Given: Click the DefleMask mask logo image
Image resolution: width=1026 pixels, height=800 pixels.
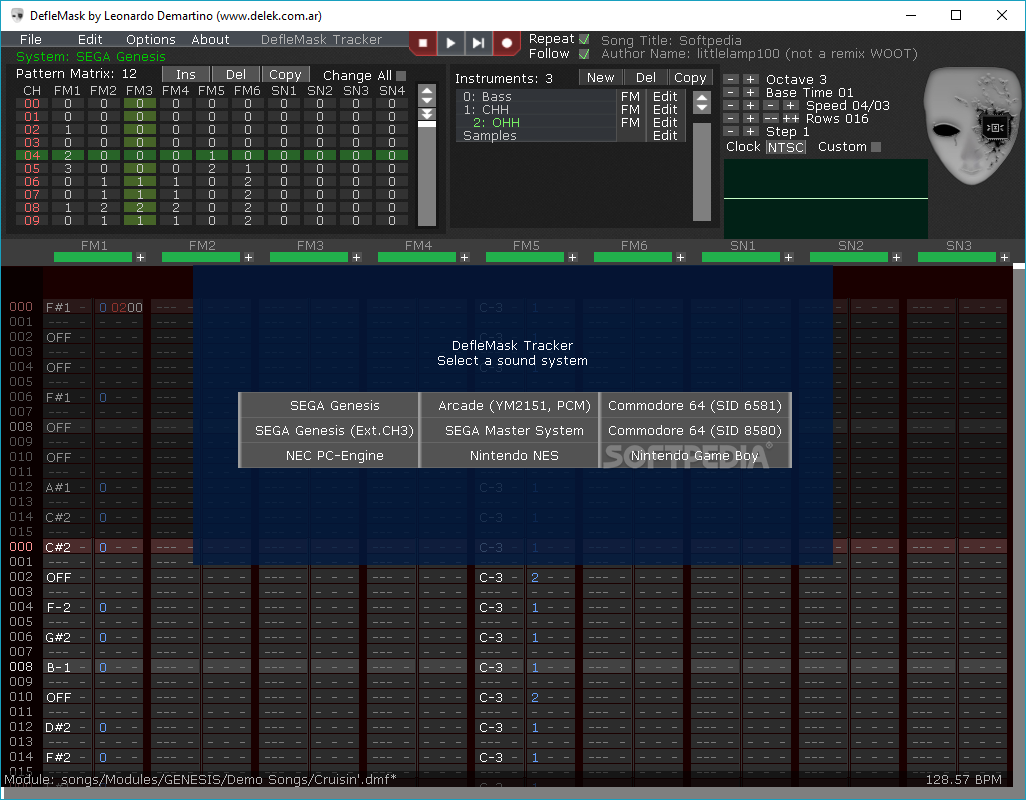Looking at the screenshot, I should [x=971, y=126].
